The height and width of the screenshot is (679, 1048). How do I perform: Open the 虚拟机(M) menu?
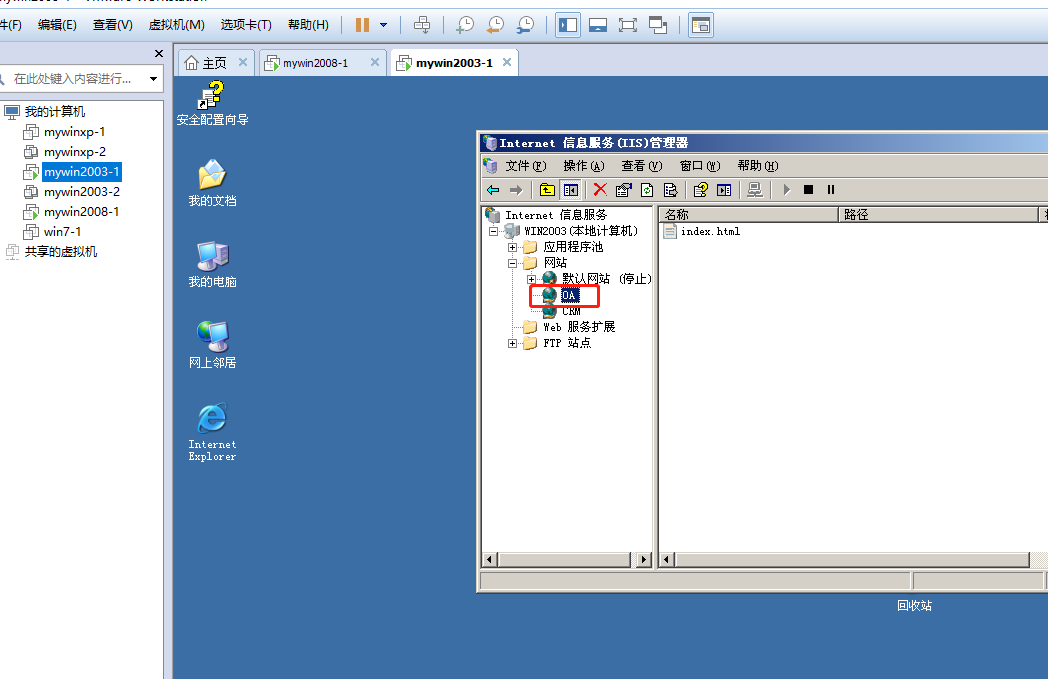(x=176, y=25)
